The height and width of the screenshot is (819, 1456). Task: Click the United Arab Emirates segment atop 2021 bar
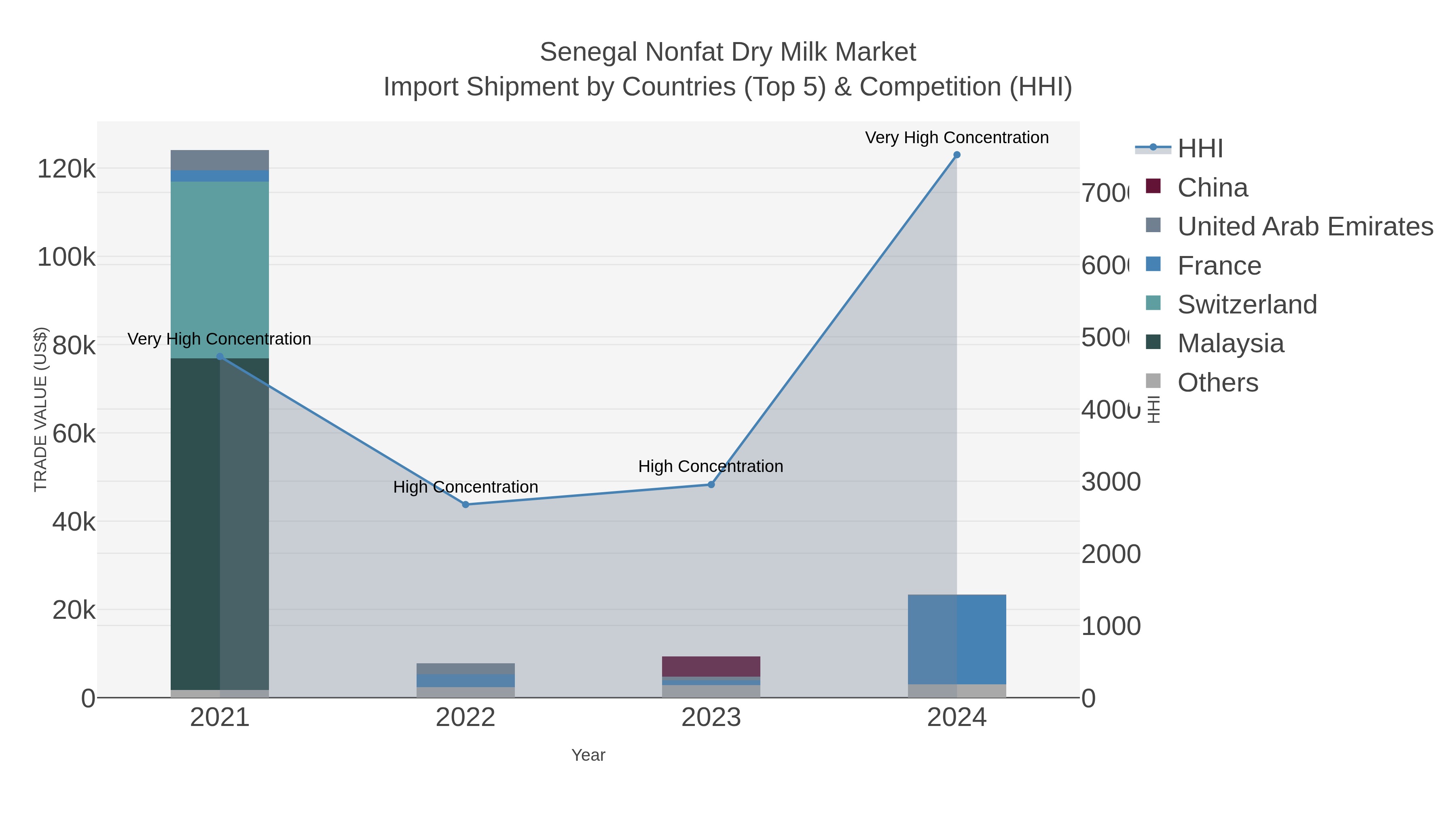click(x=220, y=161)
